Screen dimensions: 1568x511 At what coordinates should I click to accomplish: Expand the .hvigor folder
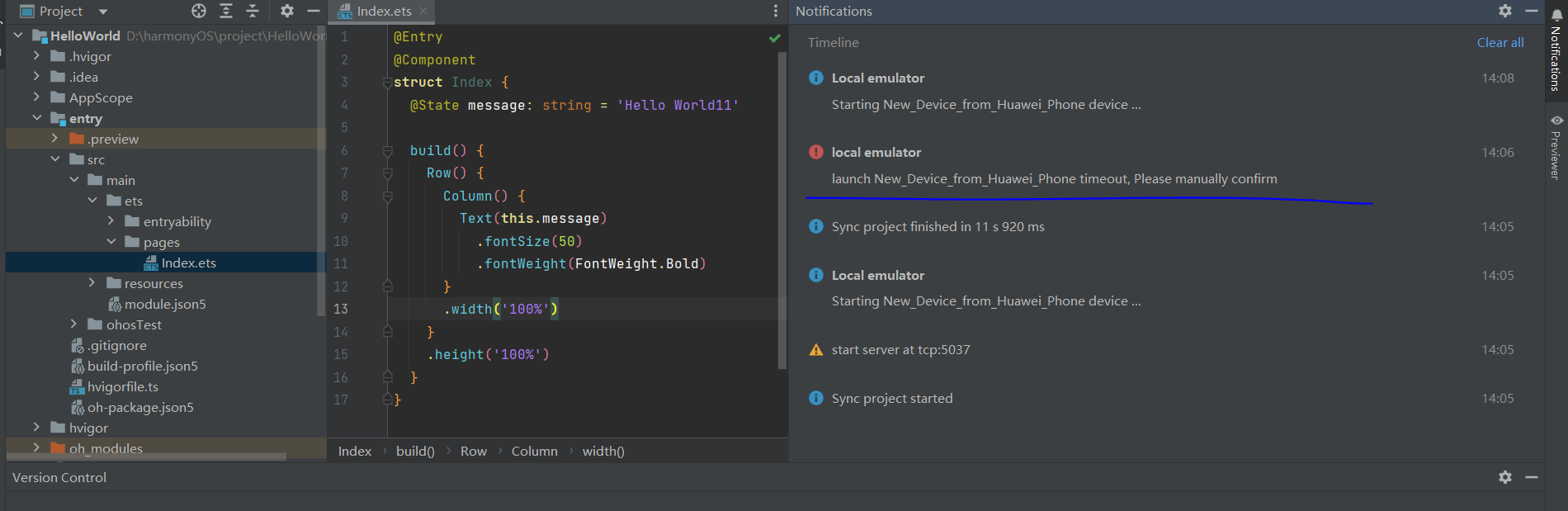point(36,56)
